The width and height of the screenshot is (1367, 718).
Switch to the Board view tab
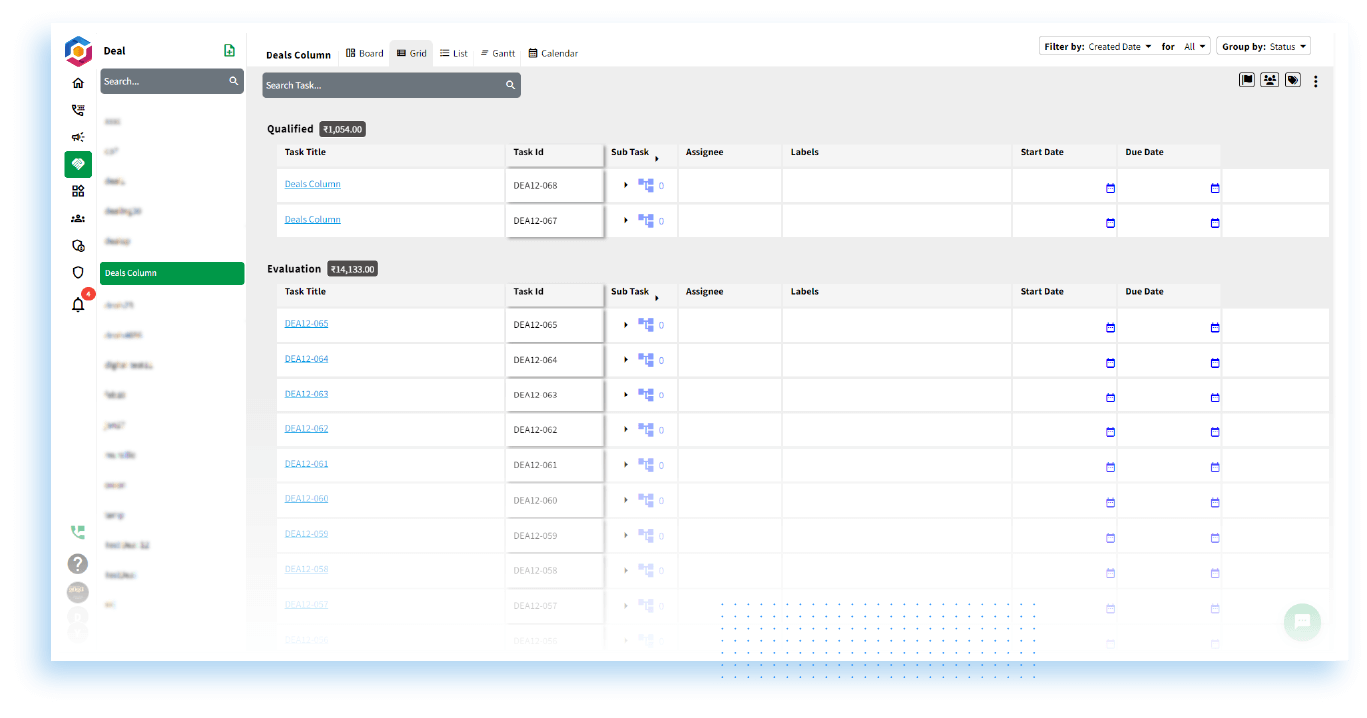364,52
